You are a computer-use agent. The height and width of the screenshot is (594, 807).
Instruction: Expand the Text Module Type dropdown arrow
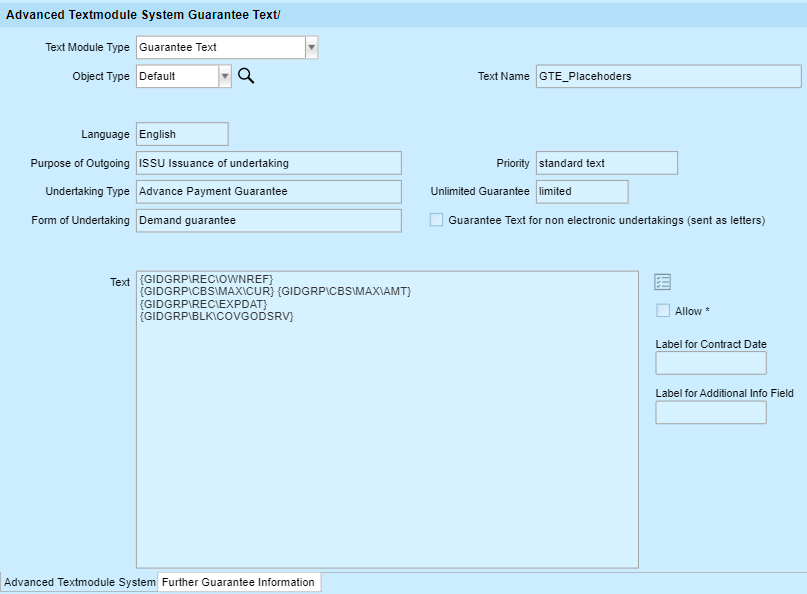point(311,47)
